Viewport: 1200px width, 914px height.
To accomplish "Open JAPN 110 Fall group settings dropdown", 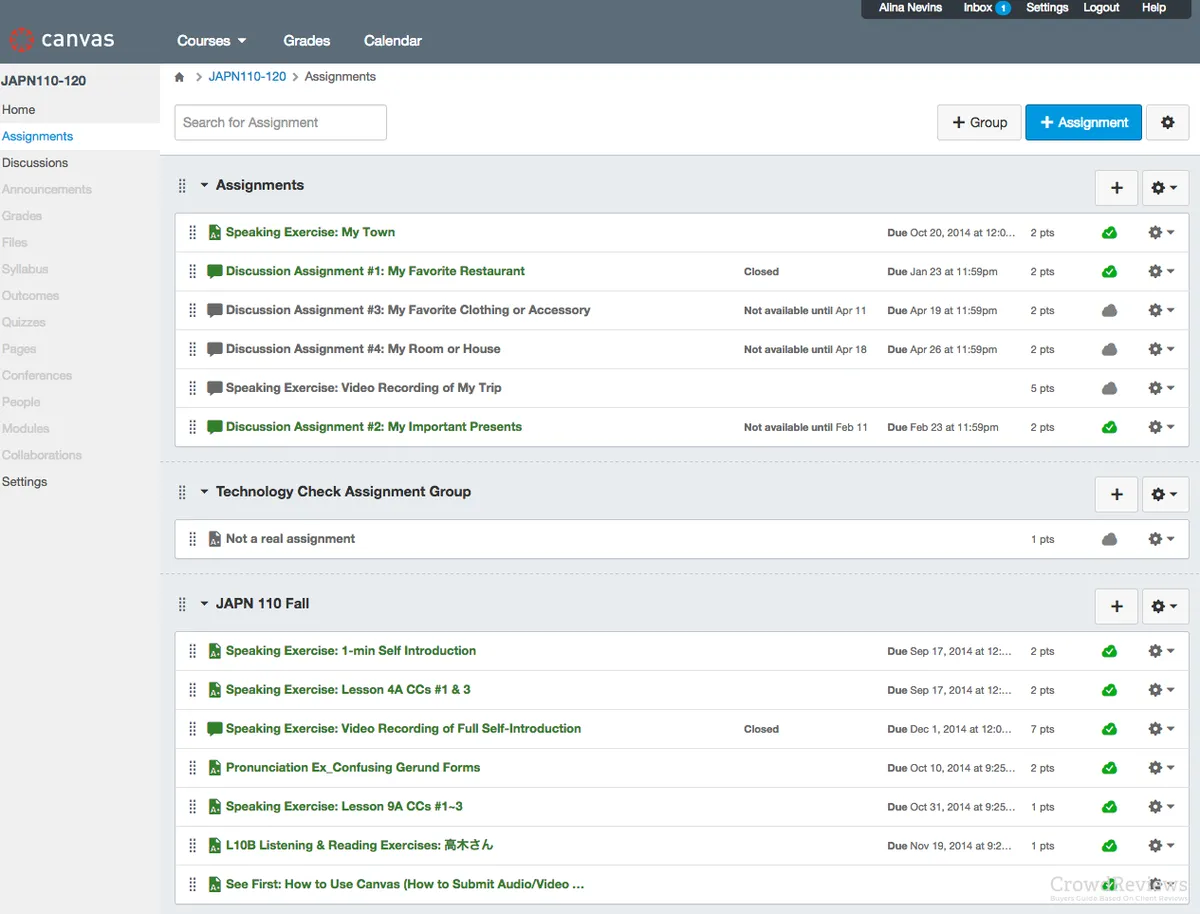I will 1165,605.
